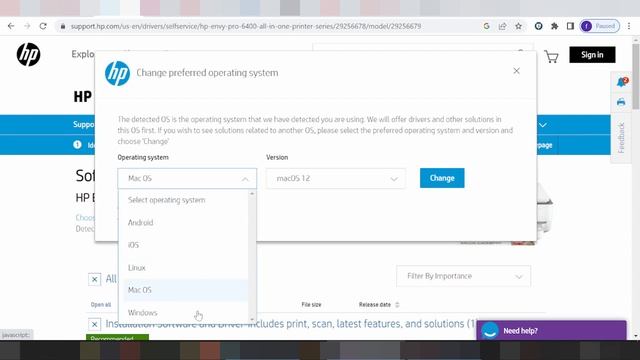Open the shopping cart

pyautogui.click(x=551, y=57)
